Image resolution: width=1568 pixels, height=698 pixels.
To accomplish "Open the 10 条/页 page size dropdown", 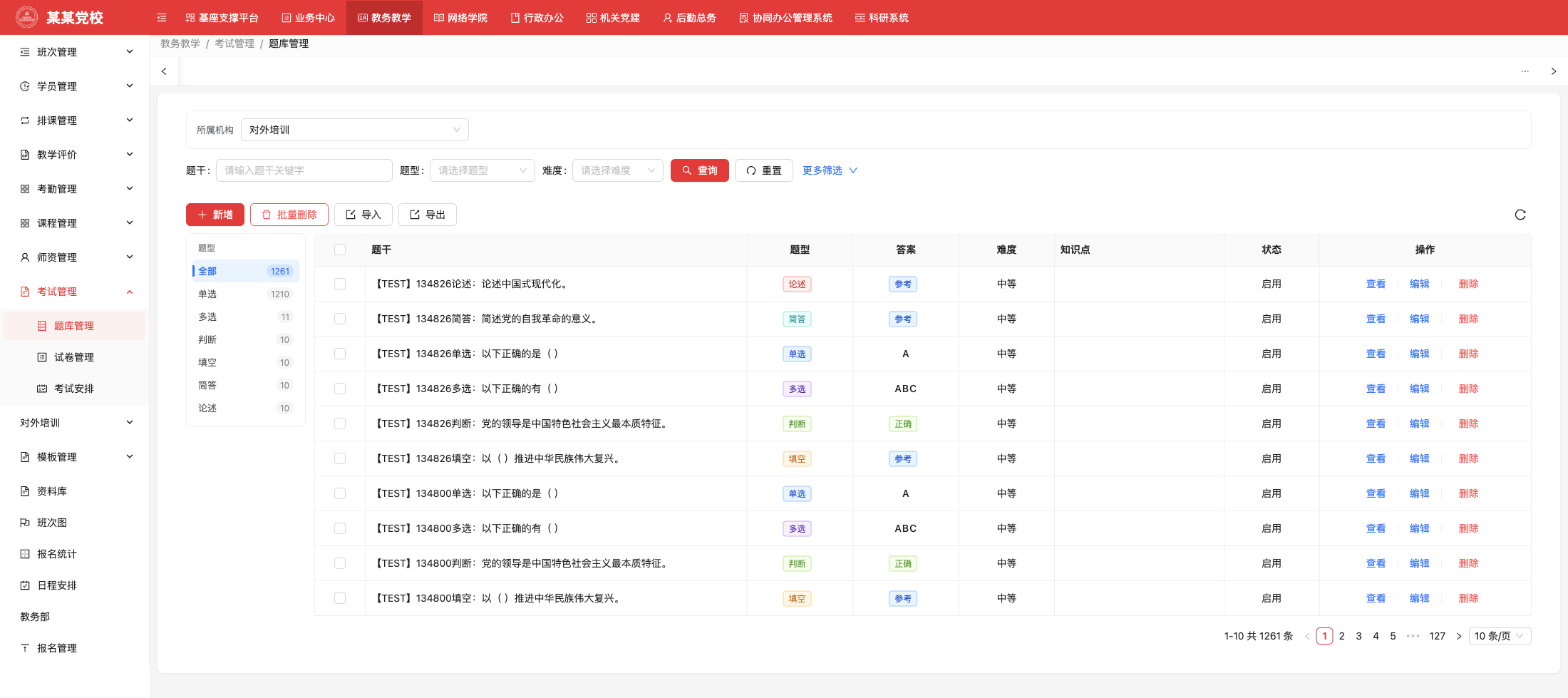I will 1500,636.
